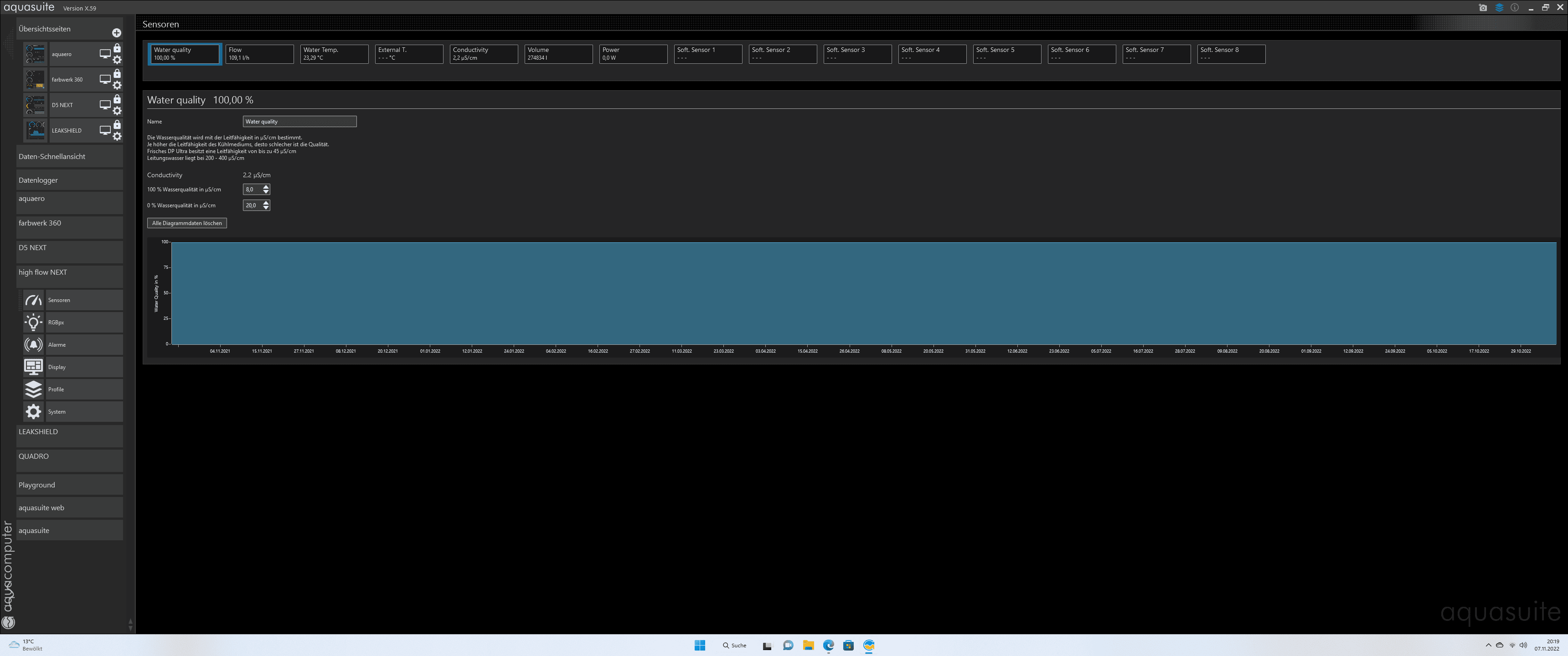
Task: Click desktop monitor icon for D5 NEXT
Action: pos(105,105)
